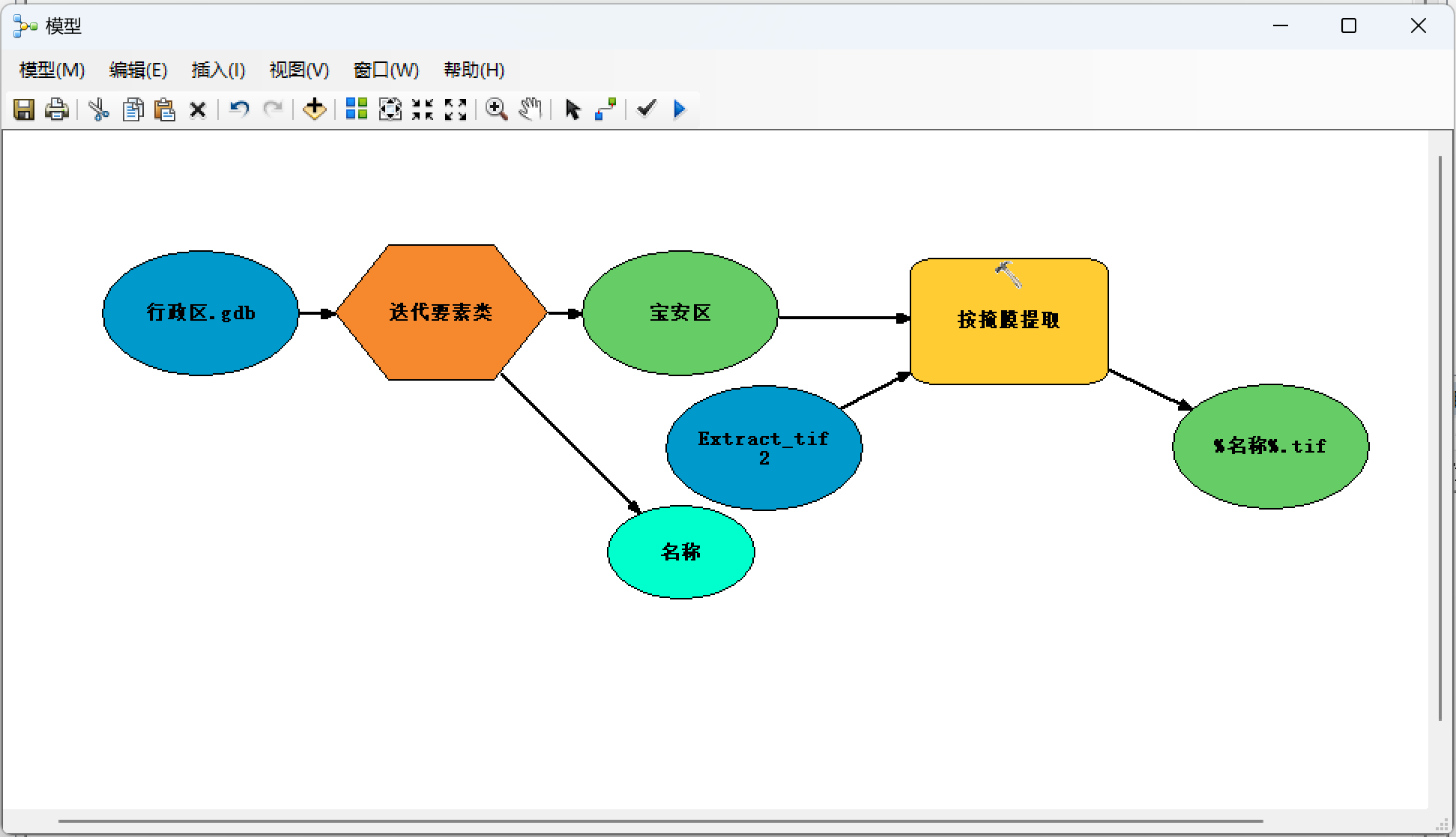Validate the entire model with the checkmark
Screen dimensions: 1456x837
click(x=645, y=109)
